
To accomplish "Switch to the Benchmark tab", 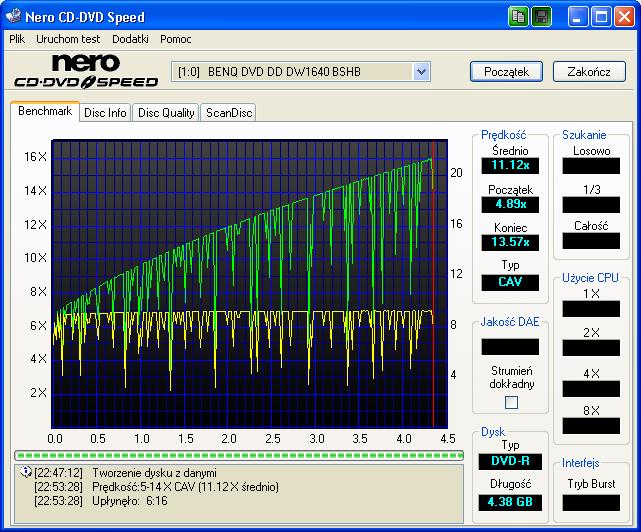I will coord(45,111).
